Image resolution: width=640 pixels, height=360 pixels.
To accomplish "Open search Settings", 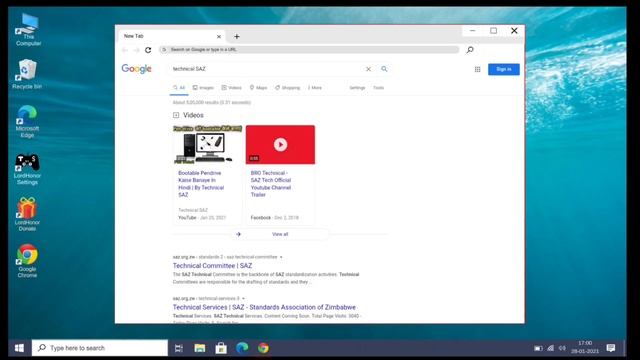I will tap(357, 88).
